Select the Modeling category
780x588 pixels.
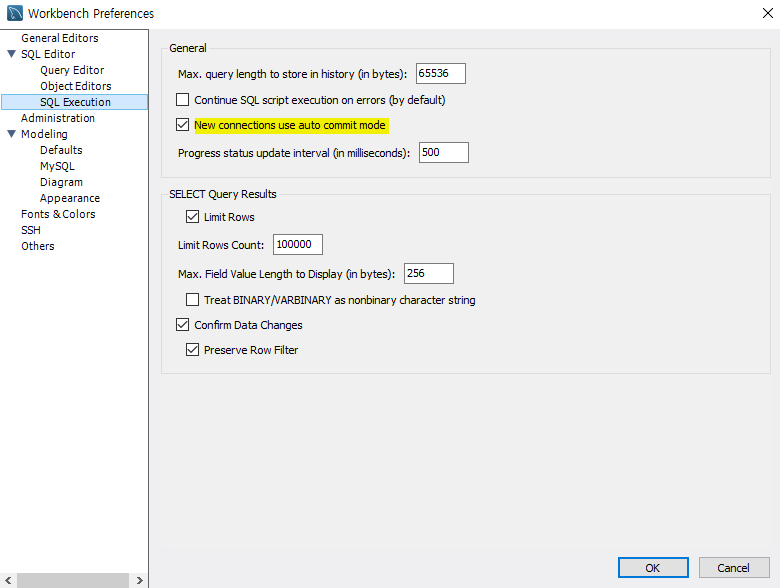[44, 134]
